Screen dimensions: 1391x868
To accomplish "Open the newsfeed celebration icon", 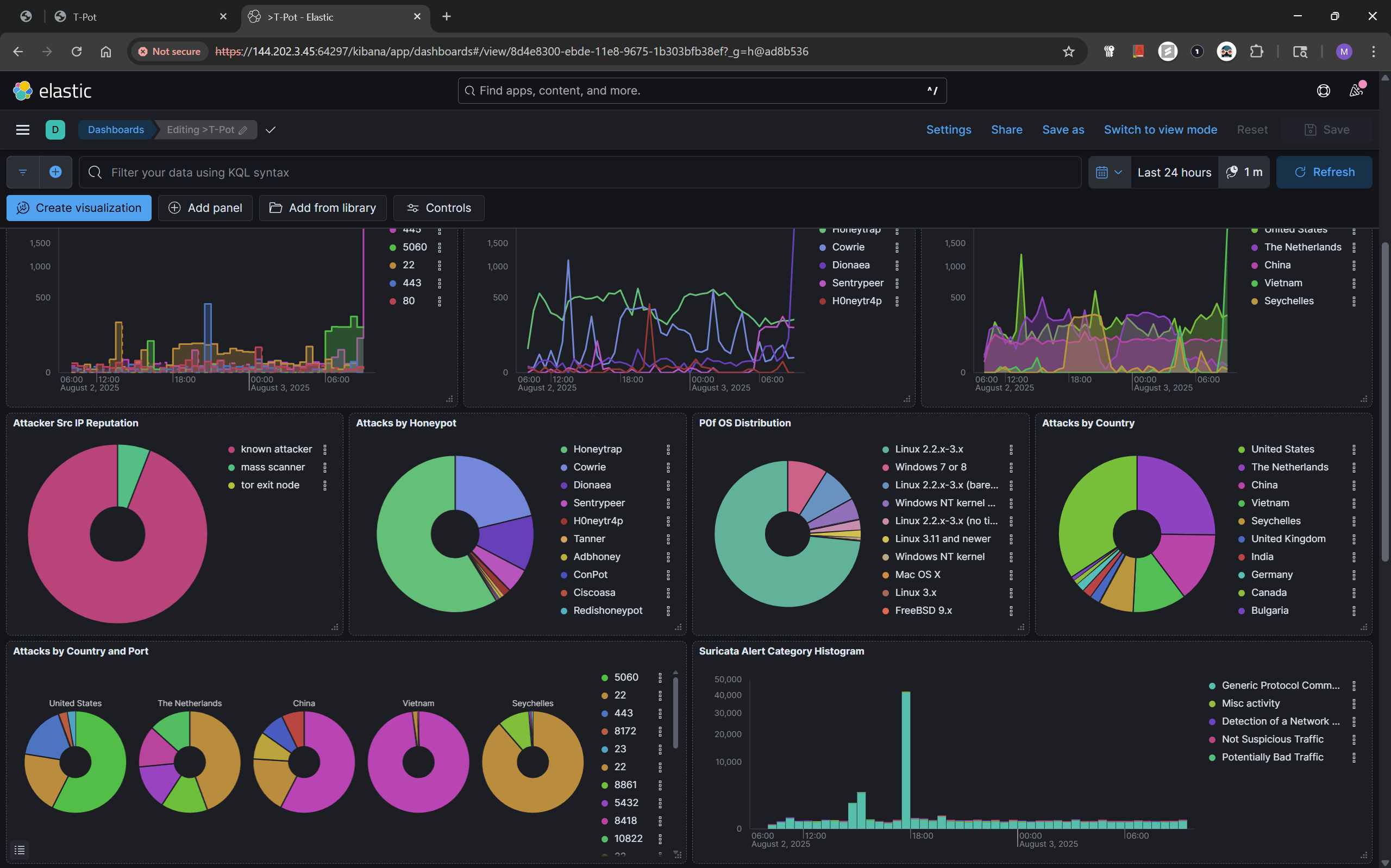I will pyautogui.click(x=1356, y=91).
